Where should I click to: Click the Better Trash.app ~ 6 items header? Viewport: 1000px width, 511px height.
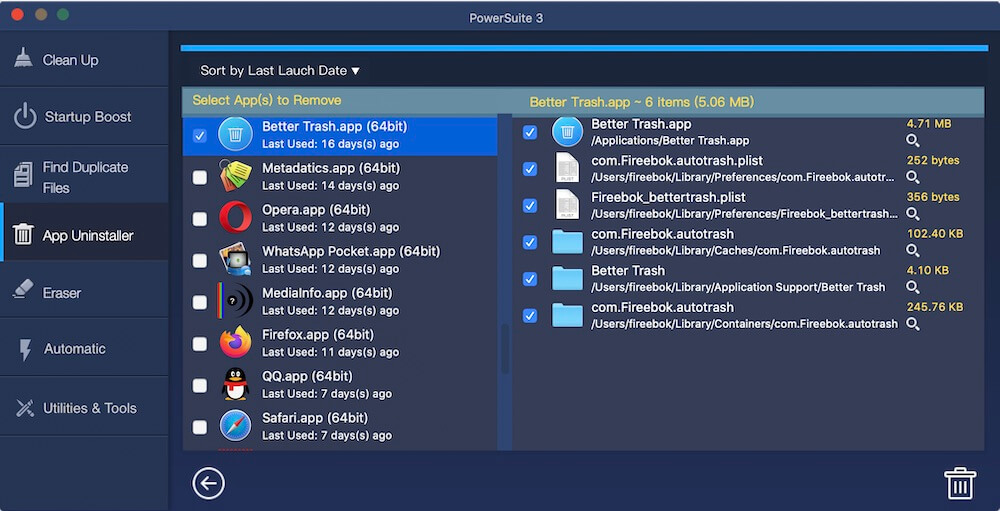642,102
